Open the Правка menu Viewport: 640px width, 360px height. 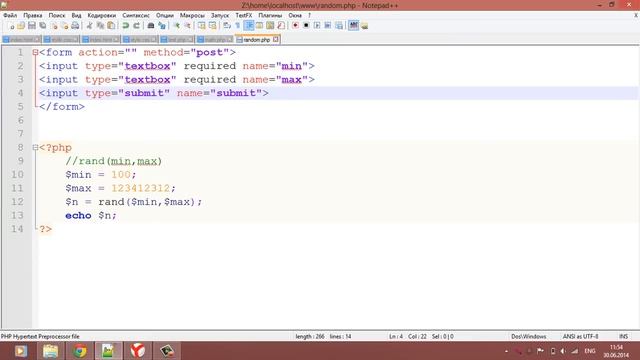33,15
